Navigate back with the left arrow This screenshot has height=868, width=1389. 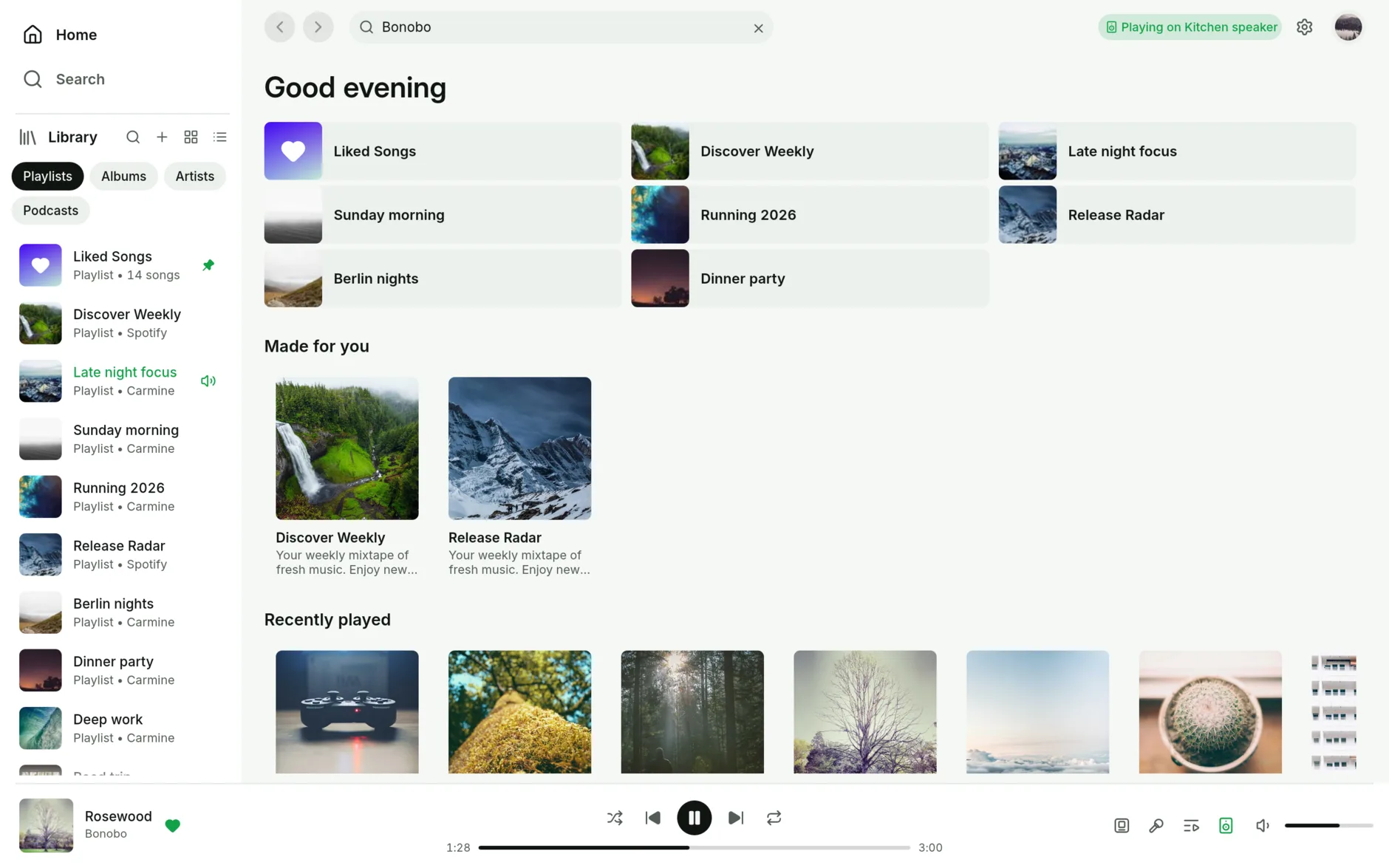click(280, 27)
